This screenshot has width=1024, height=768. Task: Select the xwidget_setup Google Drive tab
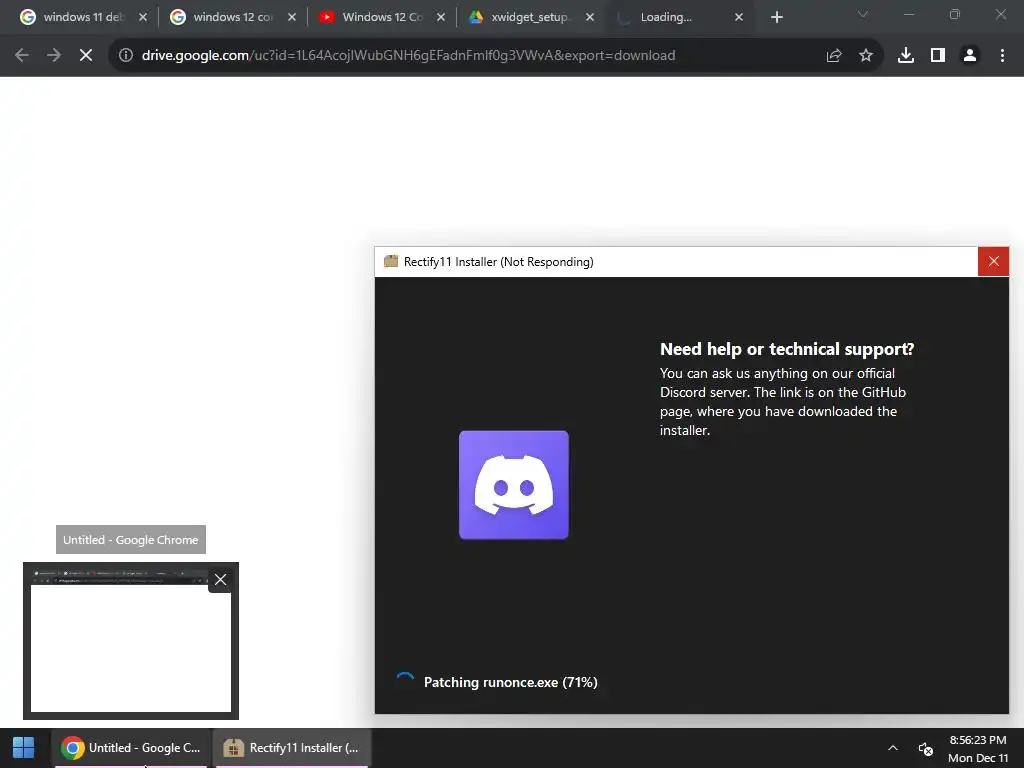point(529,17)
